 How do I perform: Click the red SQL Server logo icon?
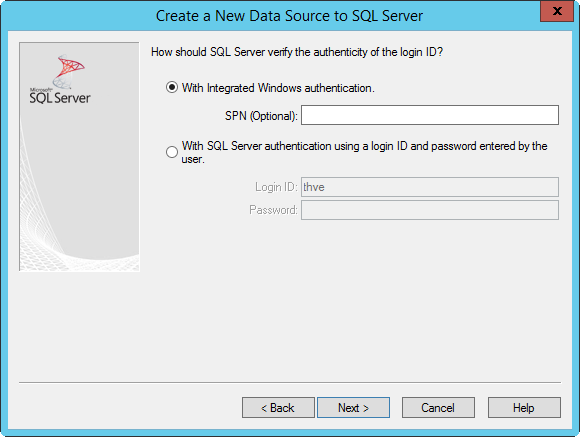click(69, 71)
